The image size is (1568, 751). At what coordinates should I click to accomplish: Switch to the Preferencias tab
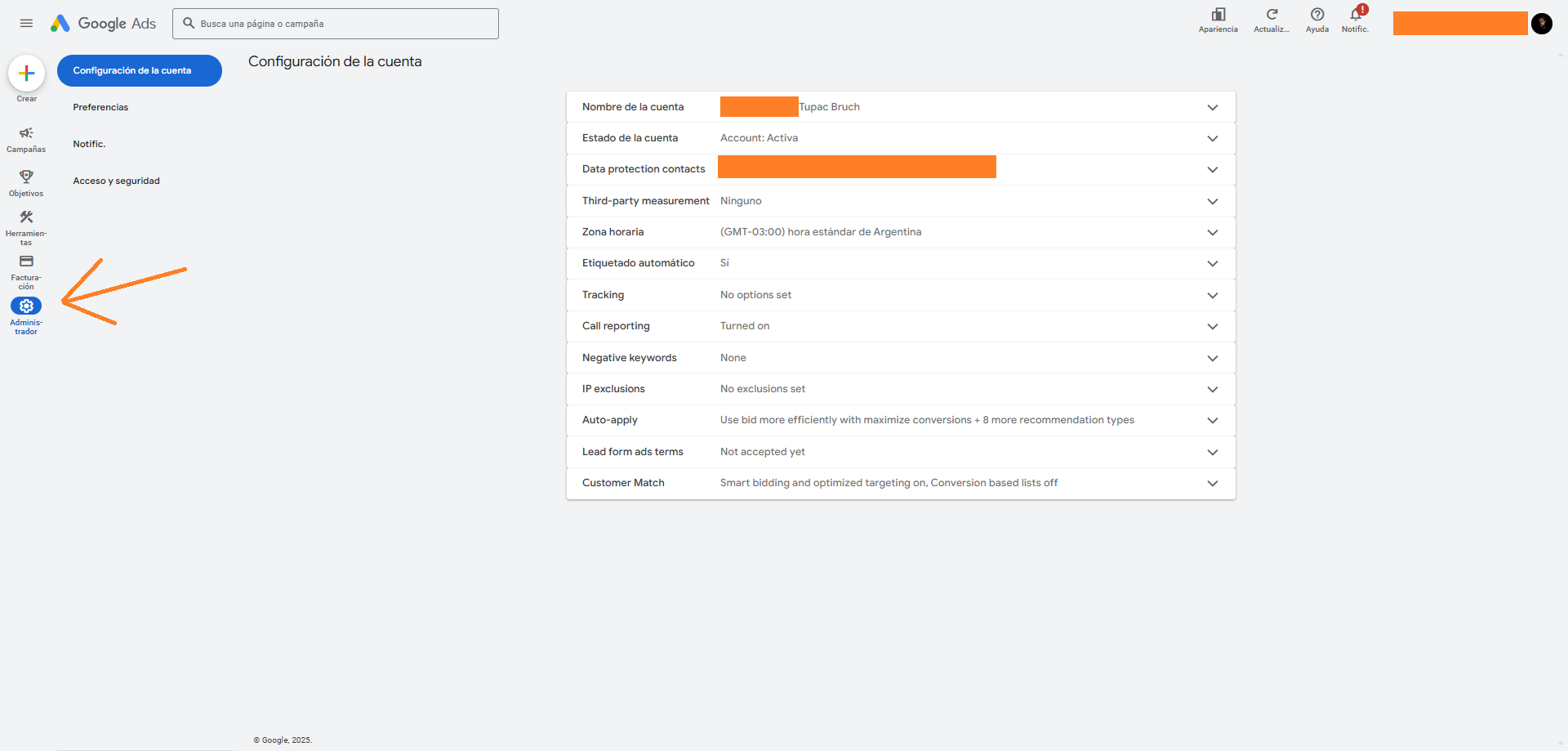coord(100,107)
